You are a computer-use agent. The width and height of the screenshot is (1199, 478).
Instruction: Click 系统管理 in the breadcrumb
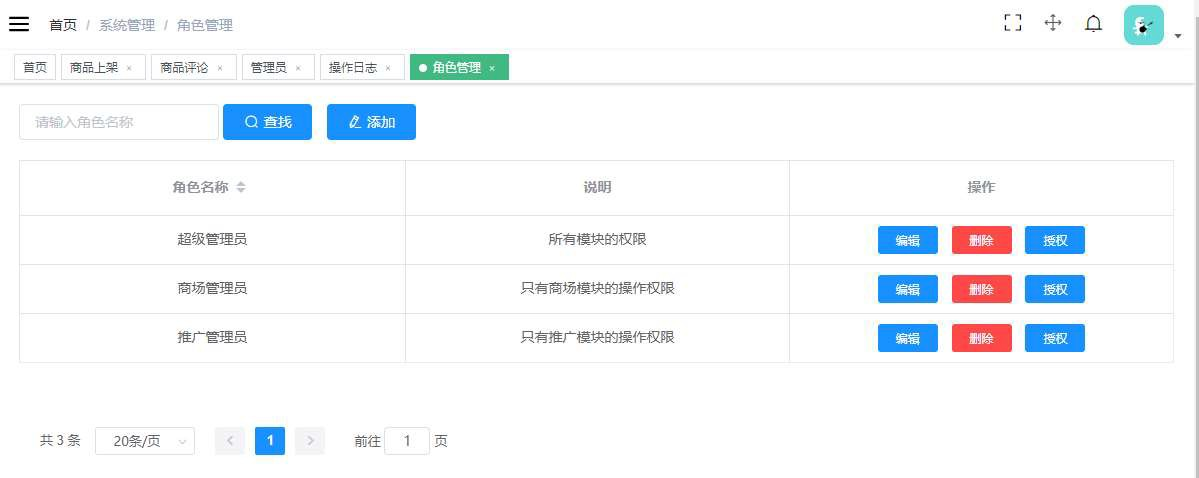127,25
